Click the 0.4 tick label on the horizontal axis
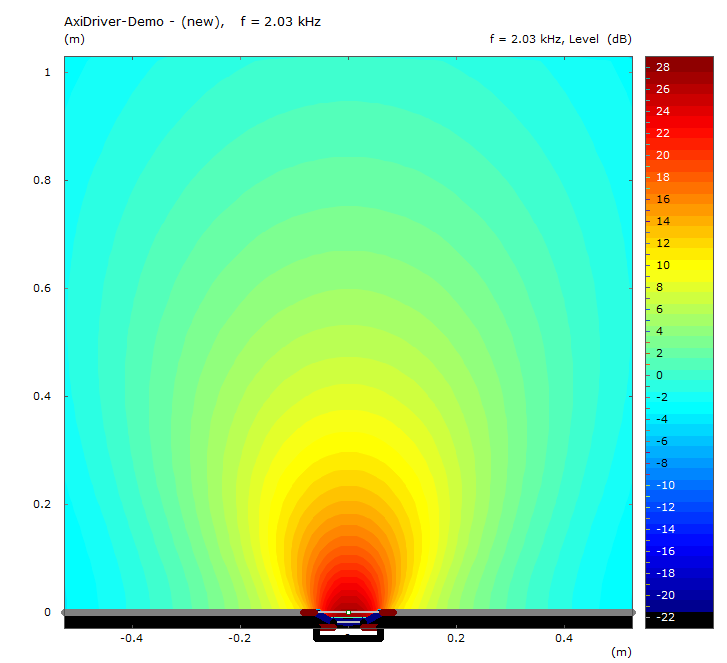727x663 pixels. tap(565, 637)
